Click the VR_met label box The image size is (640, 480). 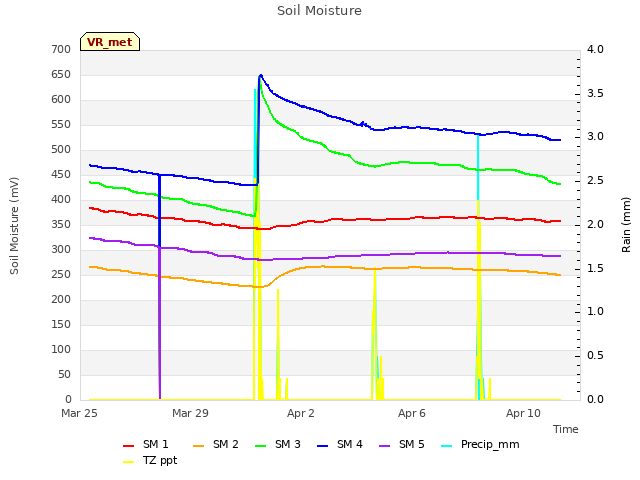pos(110,42)
